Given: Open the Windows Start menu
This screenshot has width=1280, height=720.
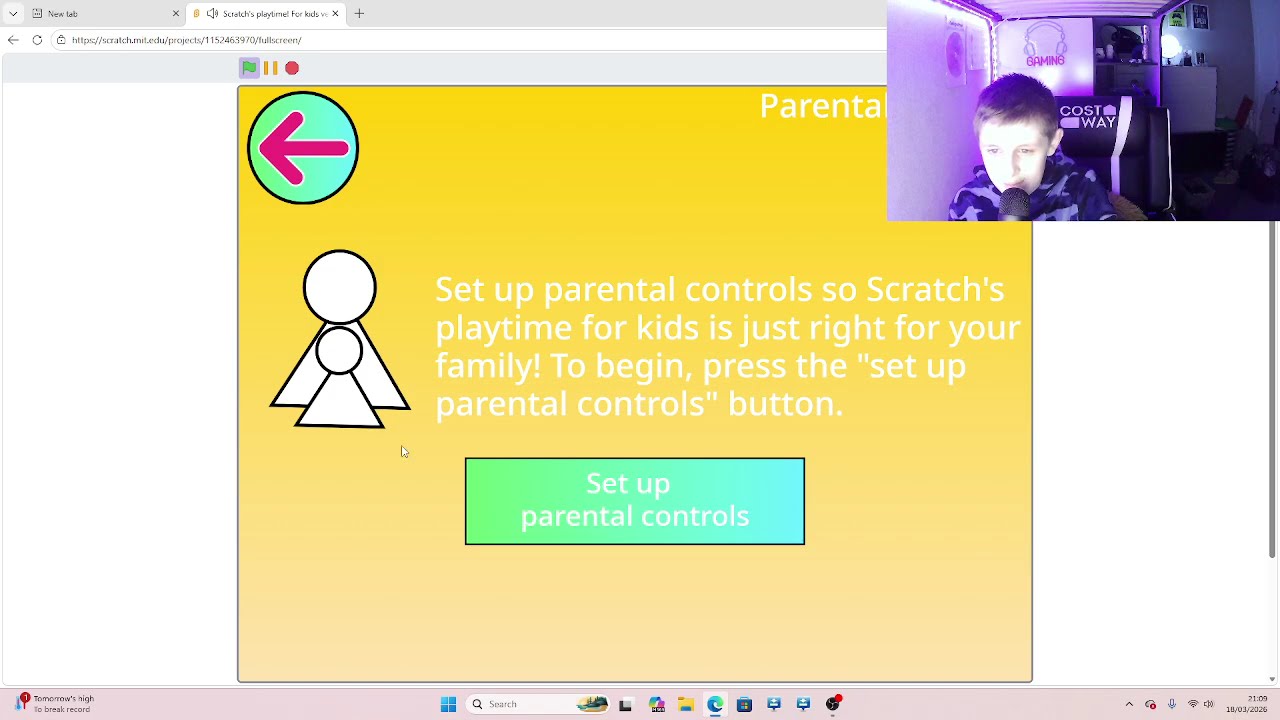Looking at the screenshot, I should pos(448,704).
